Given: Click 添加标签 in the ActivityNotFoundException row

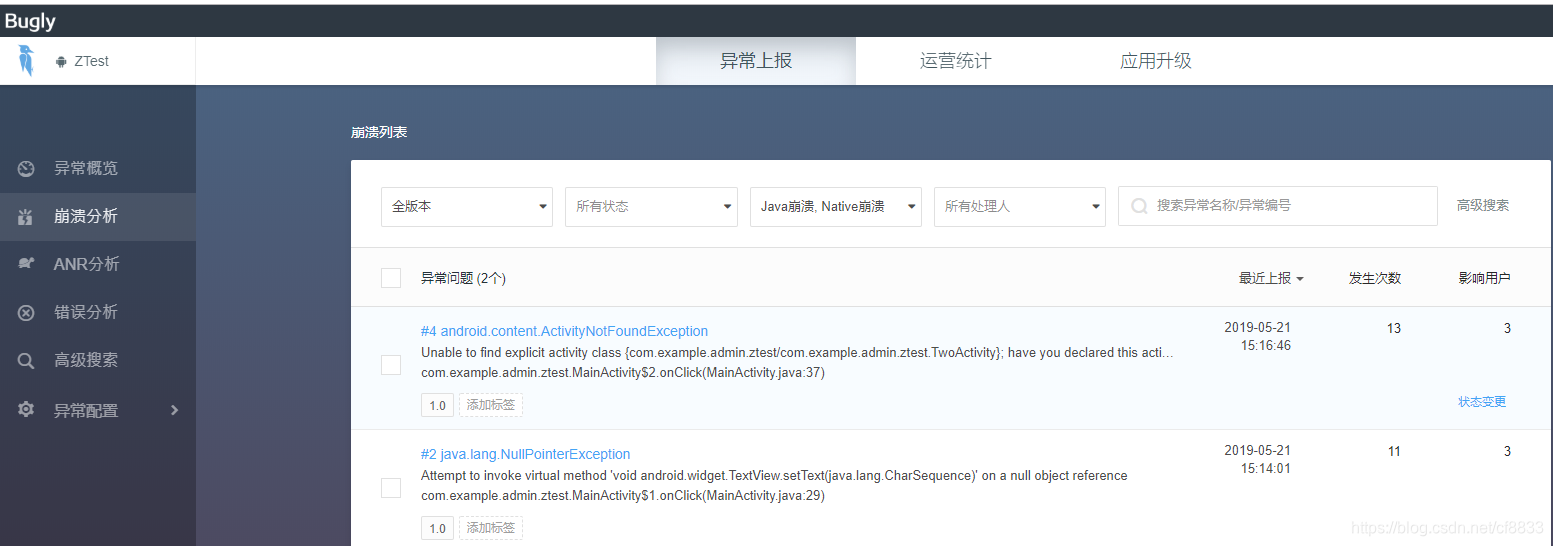Looking at the screenshot, I should [491, 405].
